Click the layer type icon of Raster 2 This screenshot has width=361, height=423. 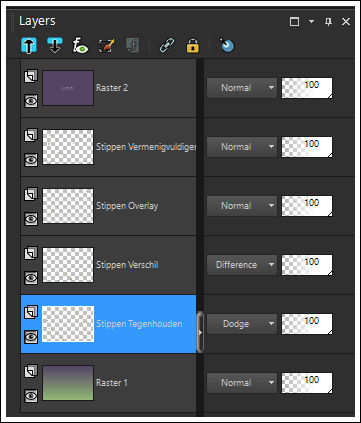(31, 76)
